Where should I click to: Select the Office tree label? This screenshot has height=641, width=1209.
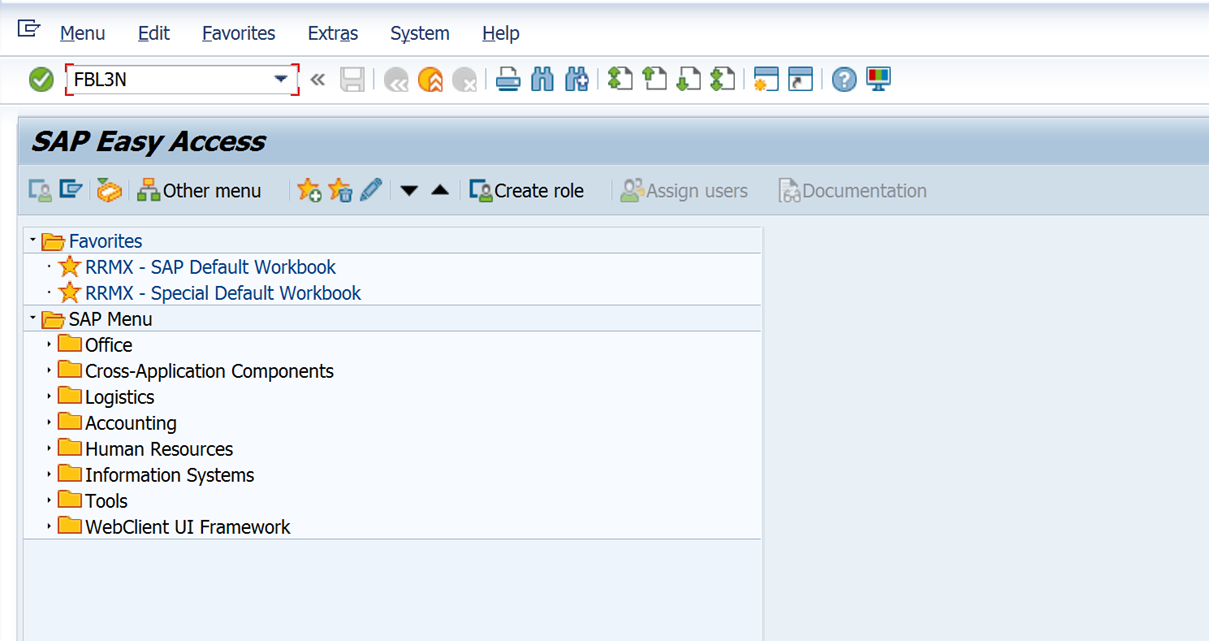[x=109, y=345]
